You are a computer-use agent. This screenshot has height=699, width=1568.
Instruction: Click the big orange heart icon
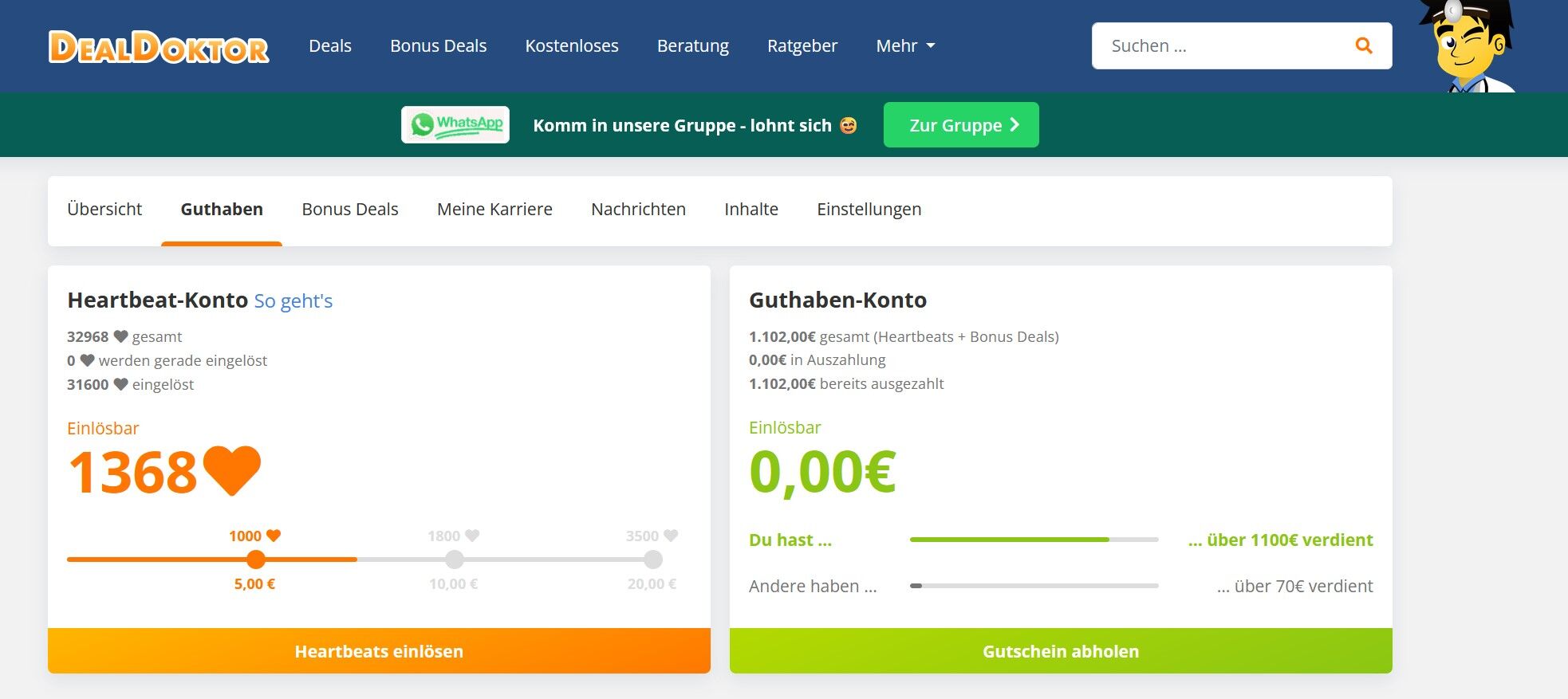click(232, 470)
